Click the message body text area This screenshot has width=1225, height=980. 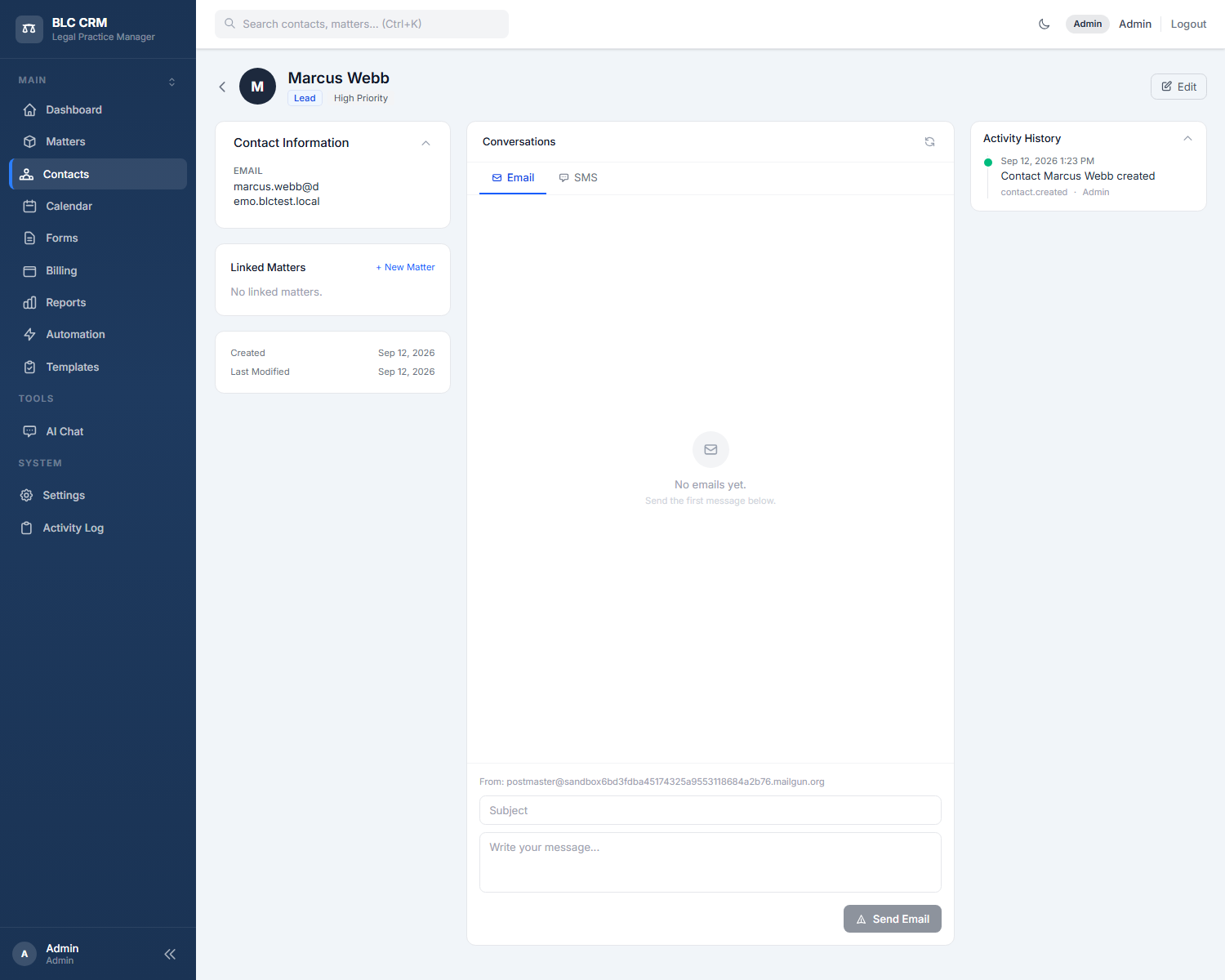[710, 862]
